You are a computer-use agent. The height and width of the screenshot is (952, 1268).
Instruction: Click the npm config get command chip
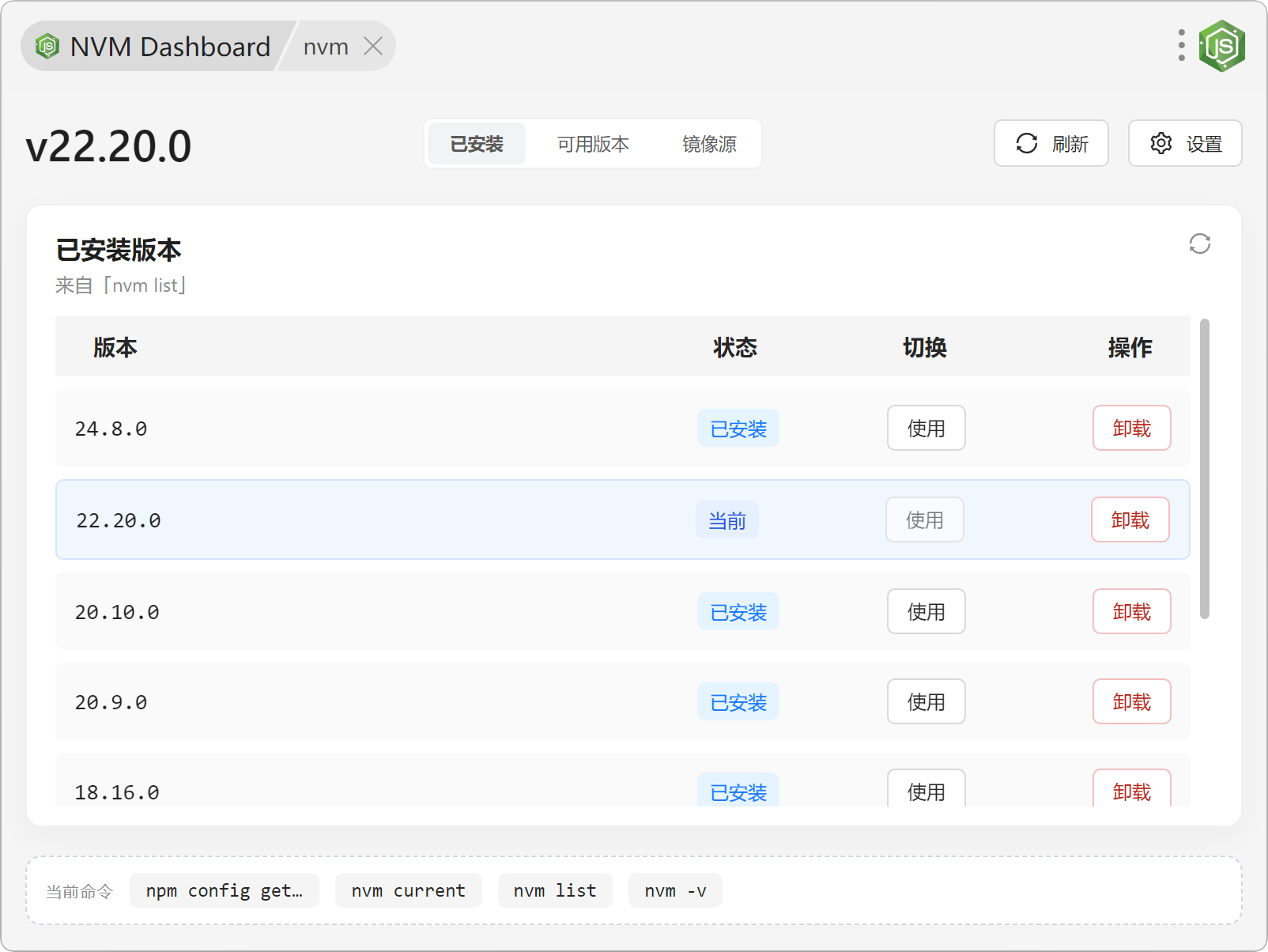224,890
